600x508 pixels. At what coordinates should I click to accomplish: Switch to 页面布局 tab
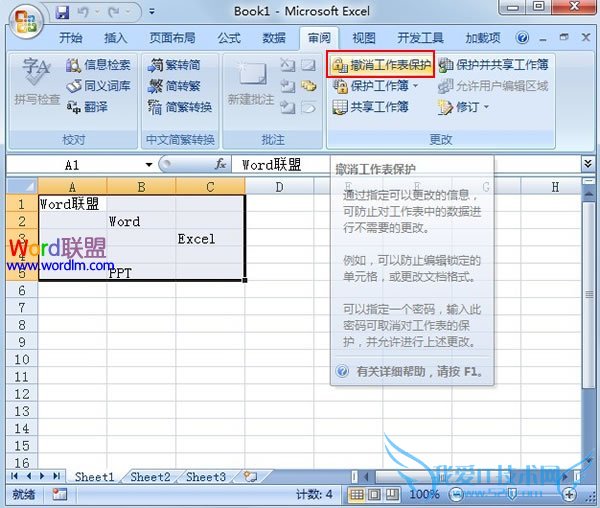pyautogui.click(x=172, y=38)
